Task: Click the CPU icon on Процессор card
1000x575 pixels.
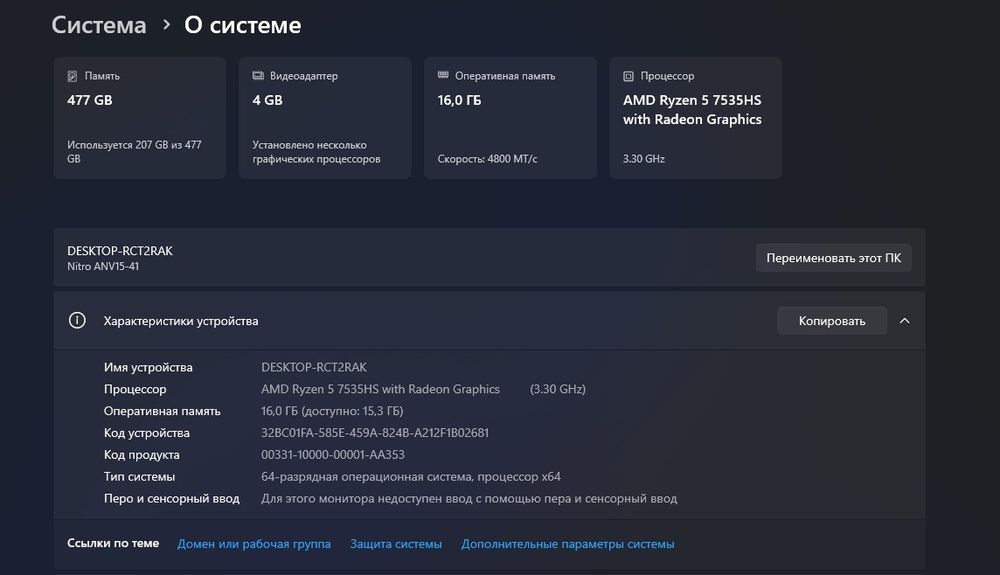Action: pyautogui.click(x=628, y=76)
